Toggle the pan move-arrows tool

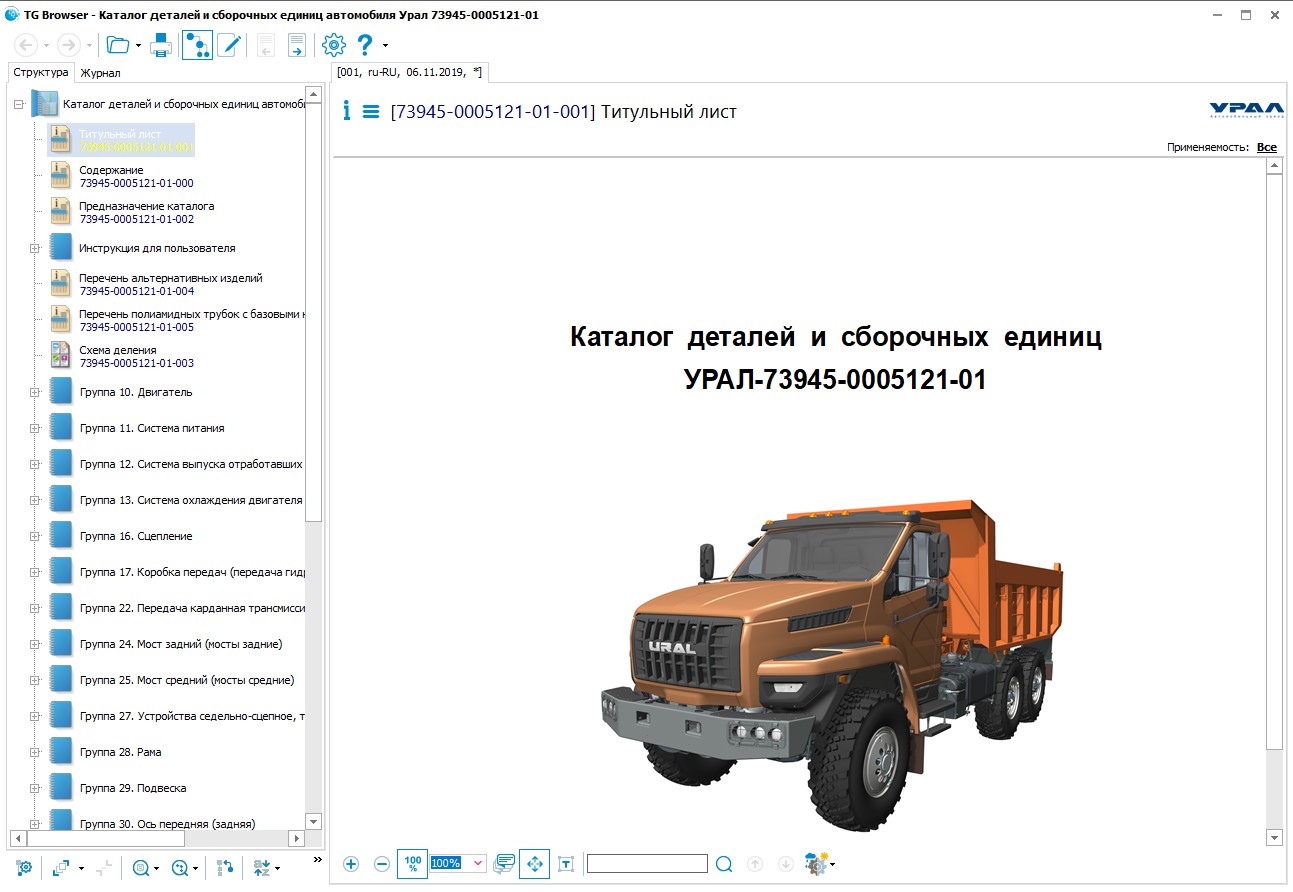[x=534, y=863]
